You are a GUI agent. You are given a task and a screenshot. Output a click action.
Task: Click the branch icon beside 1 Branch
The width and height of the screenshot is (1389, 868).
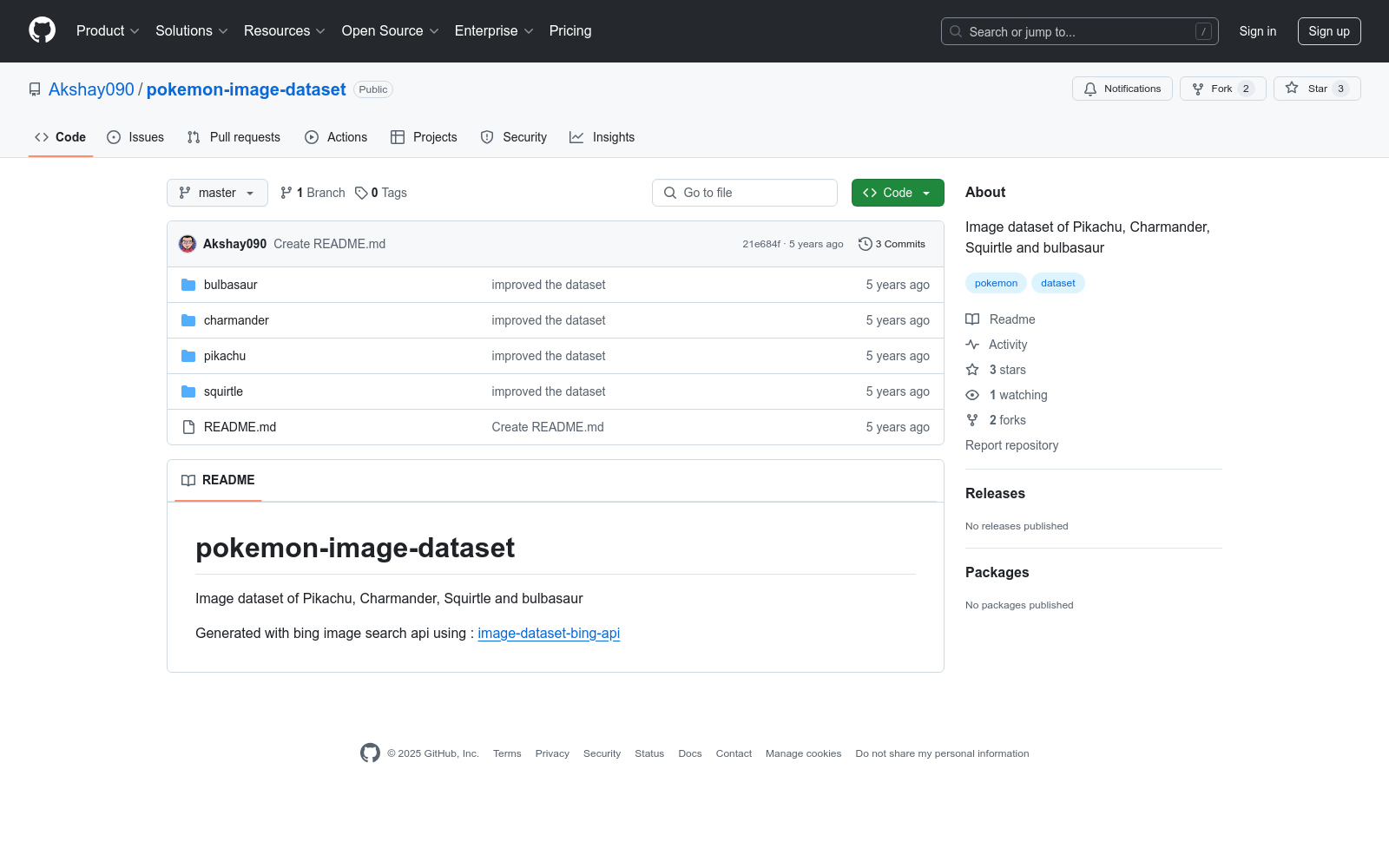point(286,193)
